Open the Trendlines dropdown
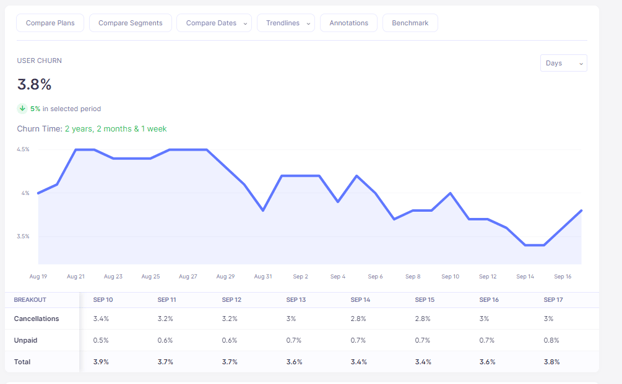 coord(286,23)
